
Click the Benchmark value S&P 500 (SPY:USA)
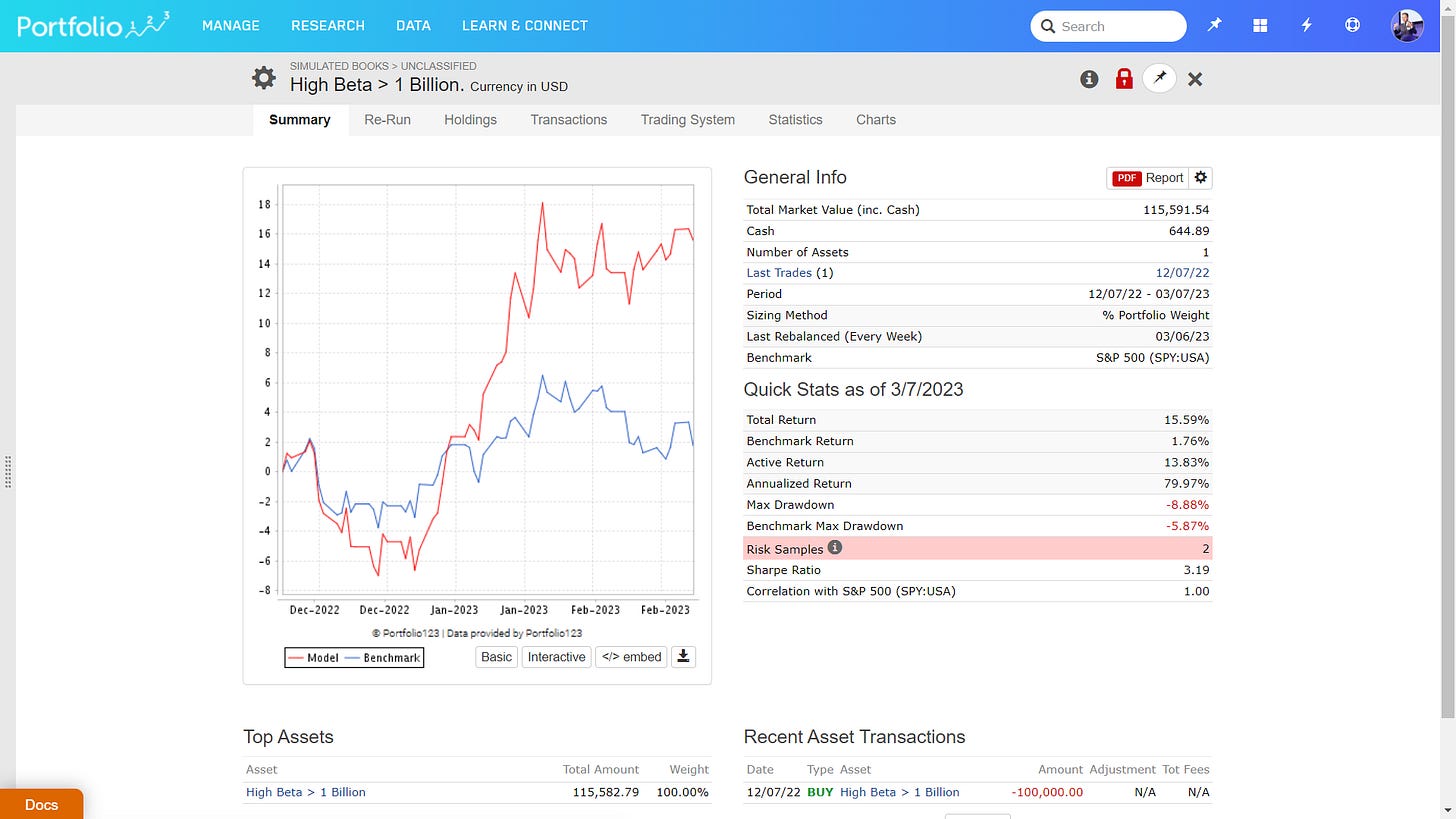click(x=1153, y=357)
